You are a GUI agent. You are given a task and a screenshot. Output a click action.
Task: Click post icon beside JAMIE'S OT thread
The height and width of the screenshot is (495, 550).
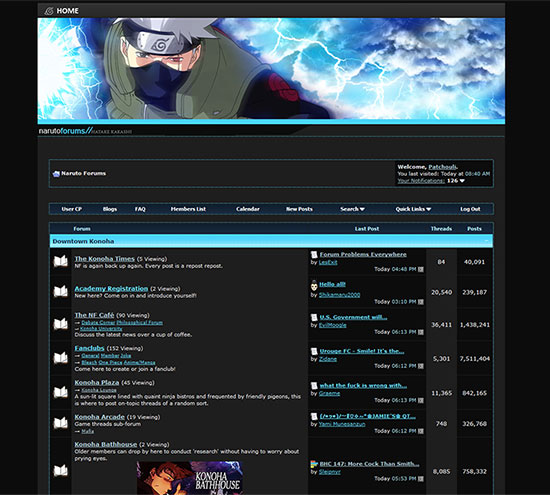point(314,416)
